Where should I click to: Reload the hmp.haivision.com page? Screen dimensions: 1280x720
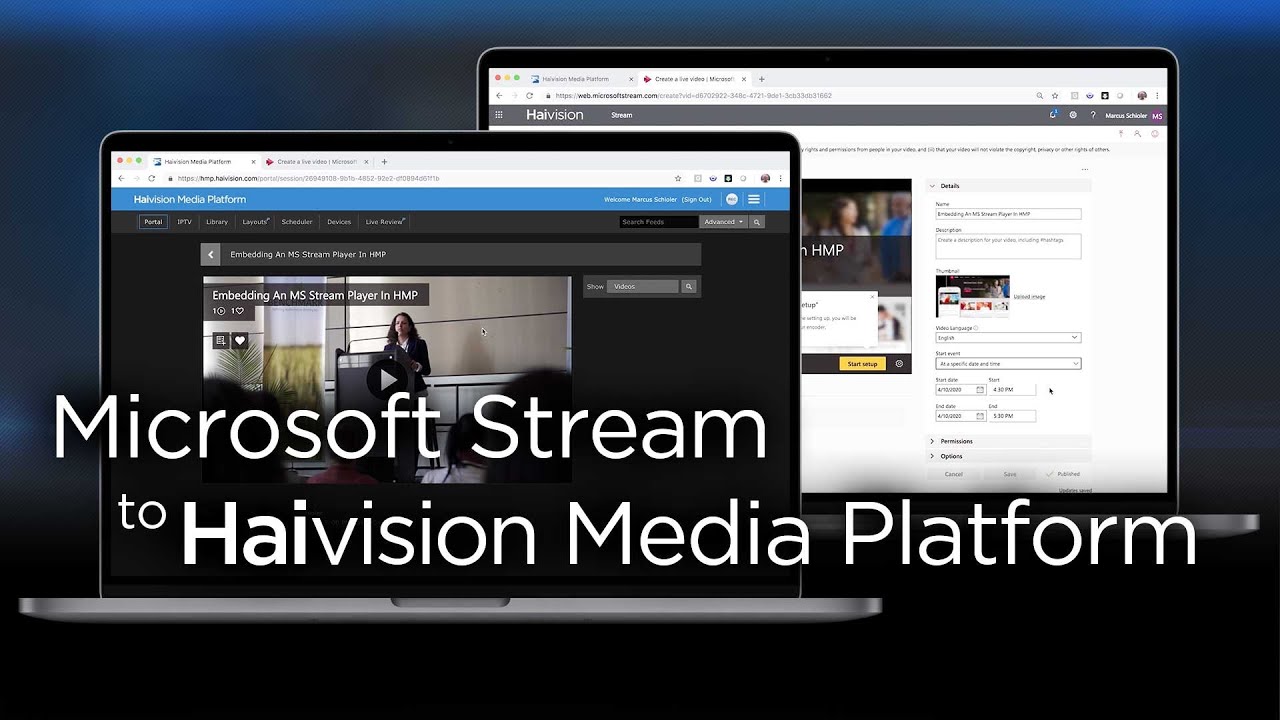[151, 178]
